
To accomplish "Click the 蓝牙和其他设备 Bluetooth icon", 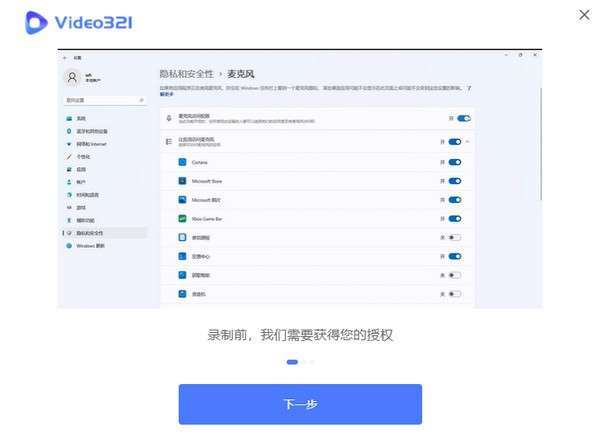I will pos(69,131).
